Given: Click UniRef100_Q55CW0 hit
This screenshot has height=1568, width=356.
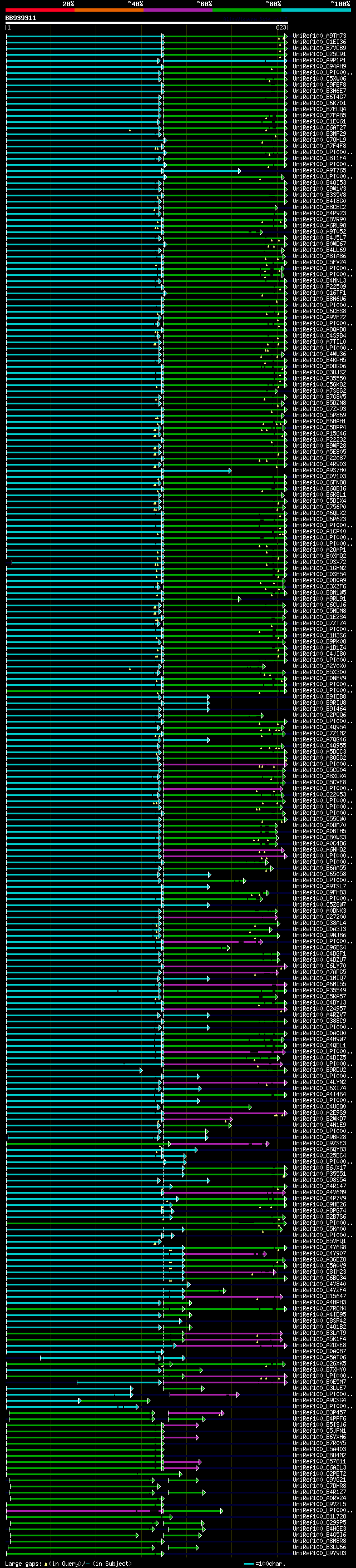Looking at the screenshot, I should pos(319,819).
